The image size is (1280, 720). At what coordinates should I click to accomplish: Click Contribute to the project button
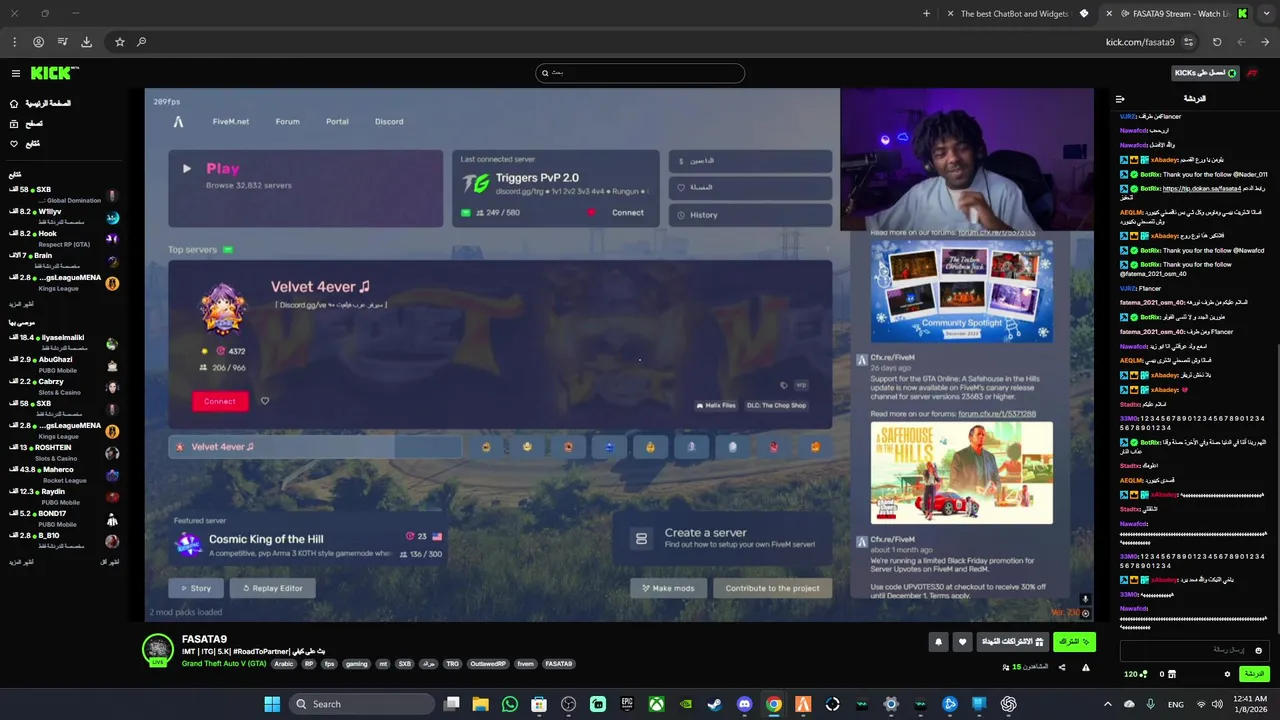tap(772, 588)
